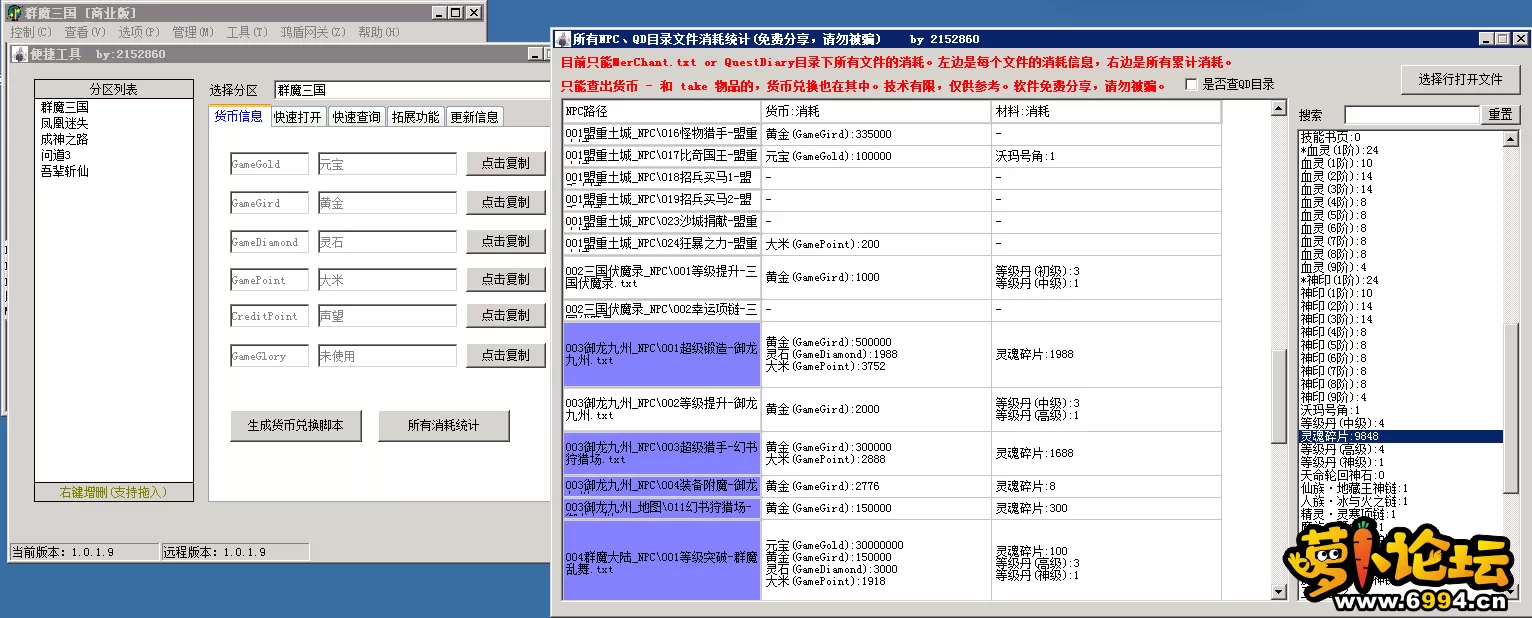This screenshot has height=618, width=1532.
Task: Select 天命轮回神石:0 in the totals list
Action: pyautogui.click(x=1400, y=475)
